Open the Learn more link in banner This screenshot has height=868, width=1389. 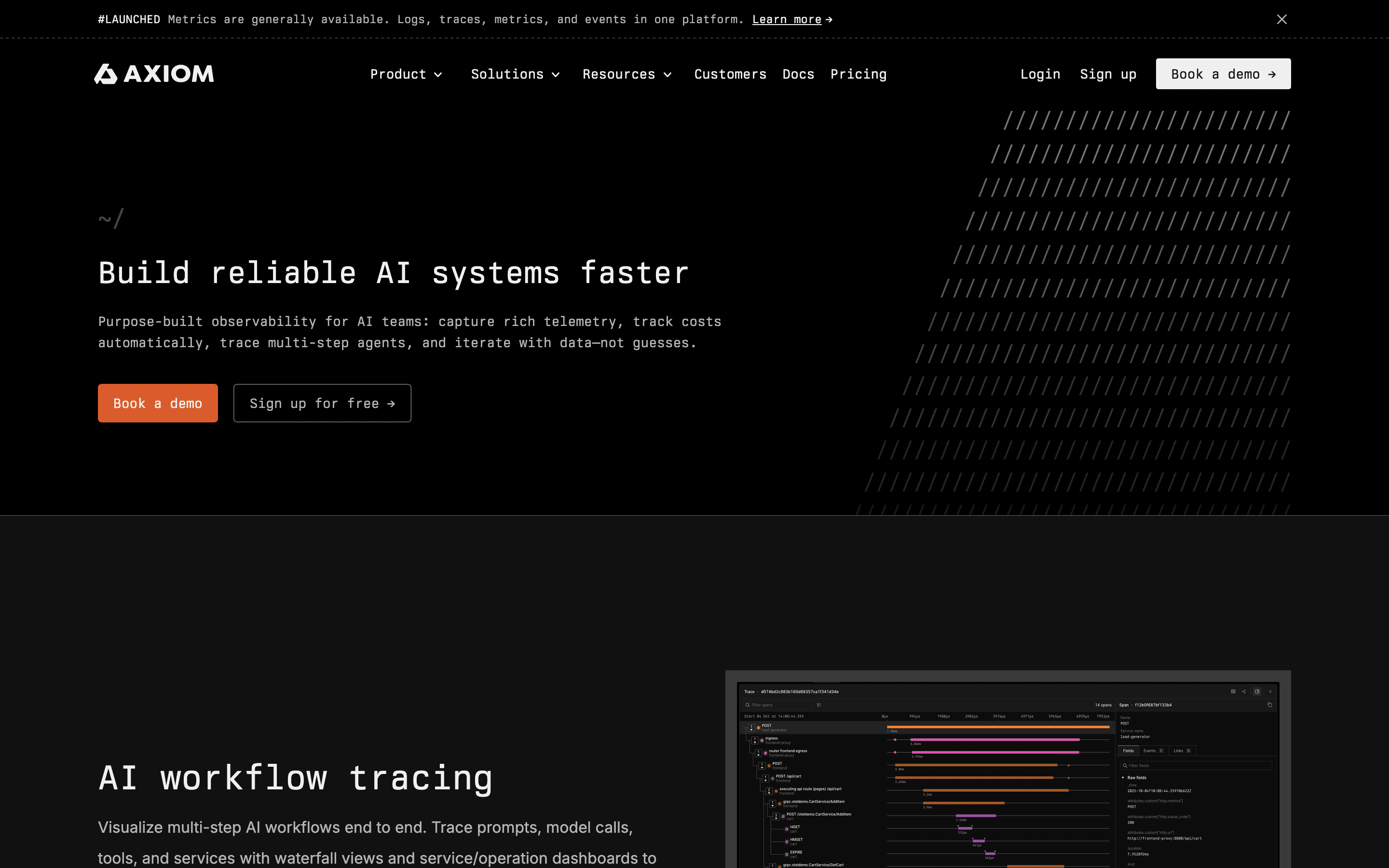click(x=792, y=19)
